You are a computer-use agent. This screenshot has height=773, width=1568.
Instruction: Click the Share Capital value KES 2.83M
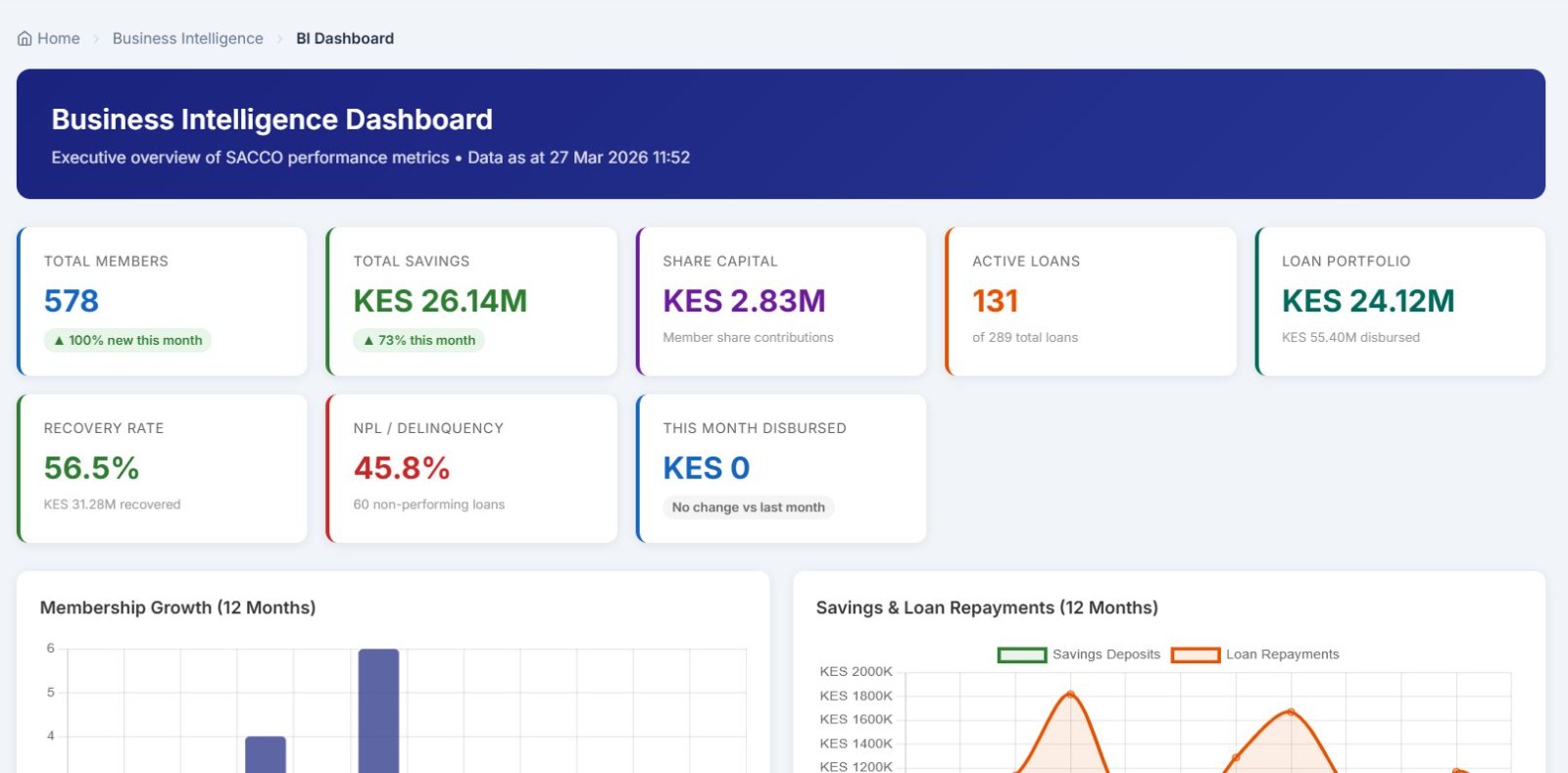744,301
